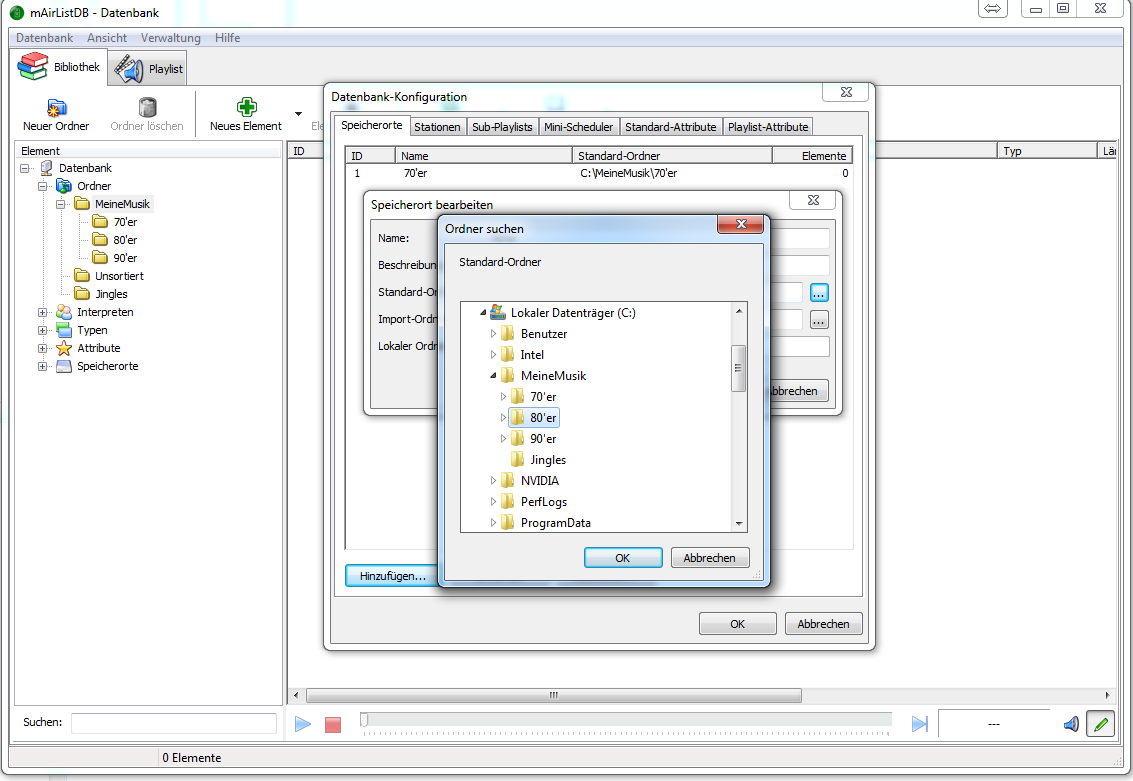The image size is (1133, 781).
Task: Toggle the green pencil edit icon
Action: [x=1101, y=724]
